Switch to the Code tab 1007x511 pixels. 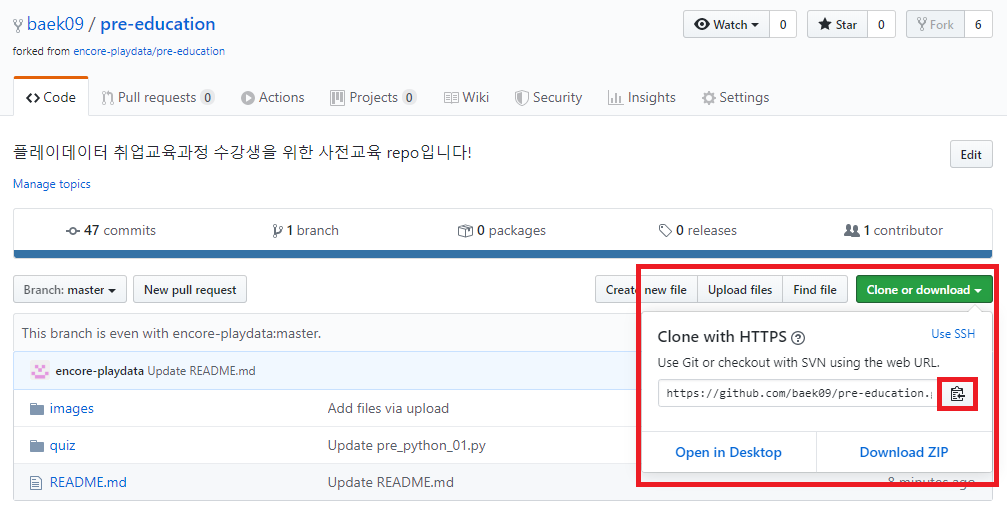pos(51,98)
